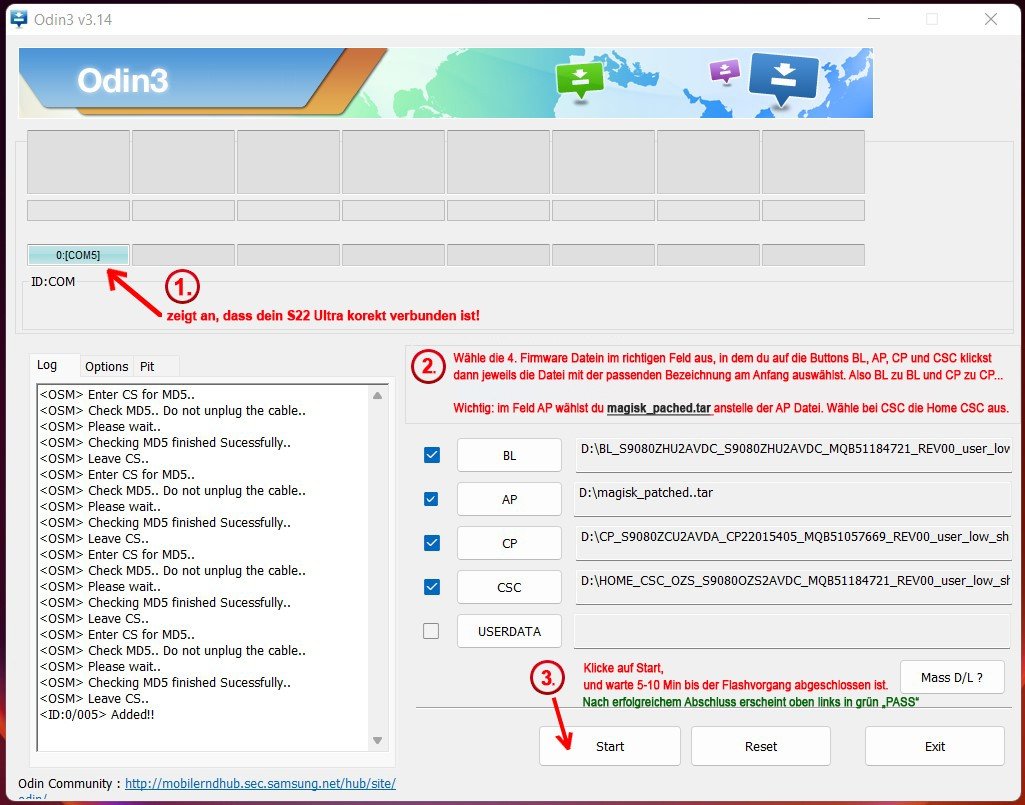Click the BL file path field
This screenshot has width=1025, height=805.
(793, 454)
